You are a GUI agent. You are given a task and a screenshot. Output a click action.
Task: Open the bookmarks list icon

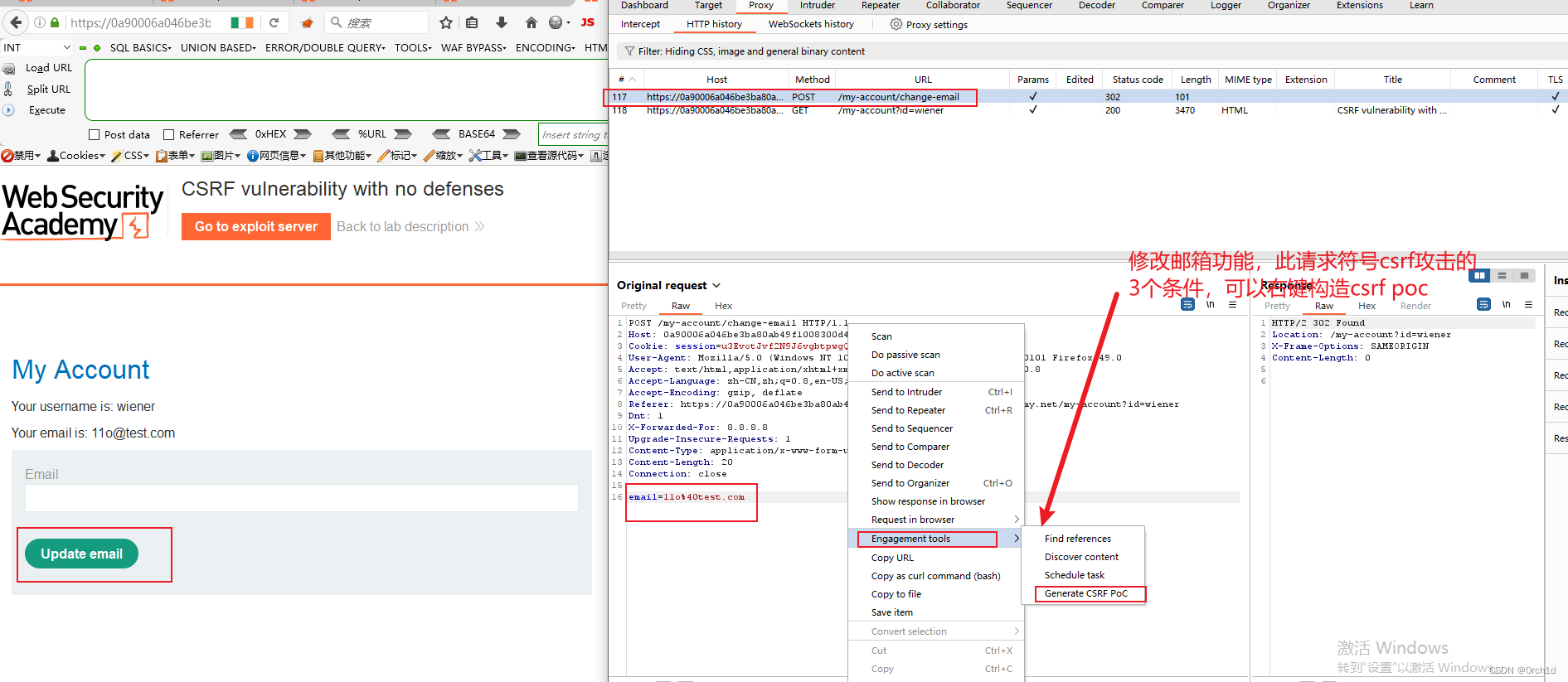click(472, 22)
